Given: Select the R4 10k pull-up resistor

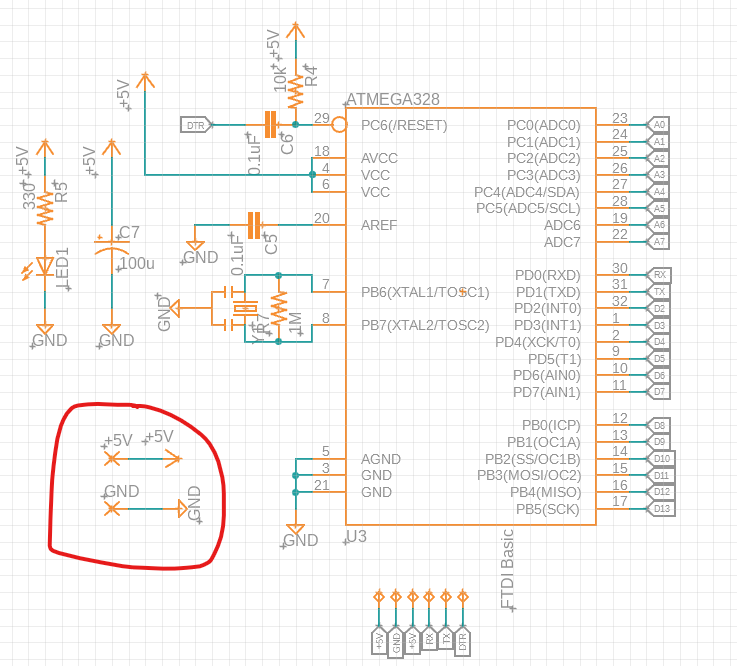Looking at the screenshot, I should pyautogui.click(x=295, y=91).
